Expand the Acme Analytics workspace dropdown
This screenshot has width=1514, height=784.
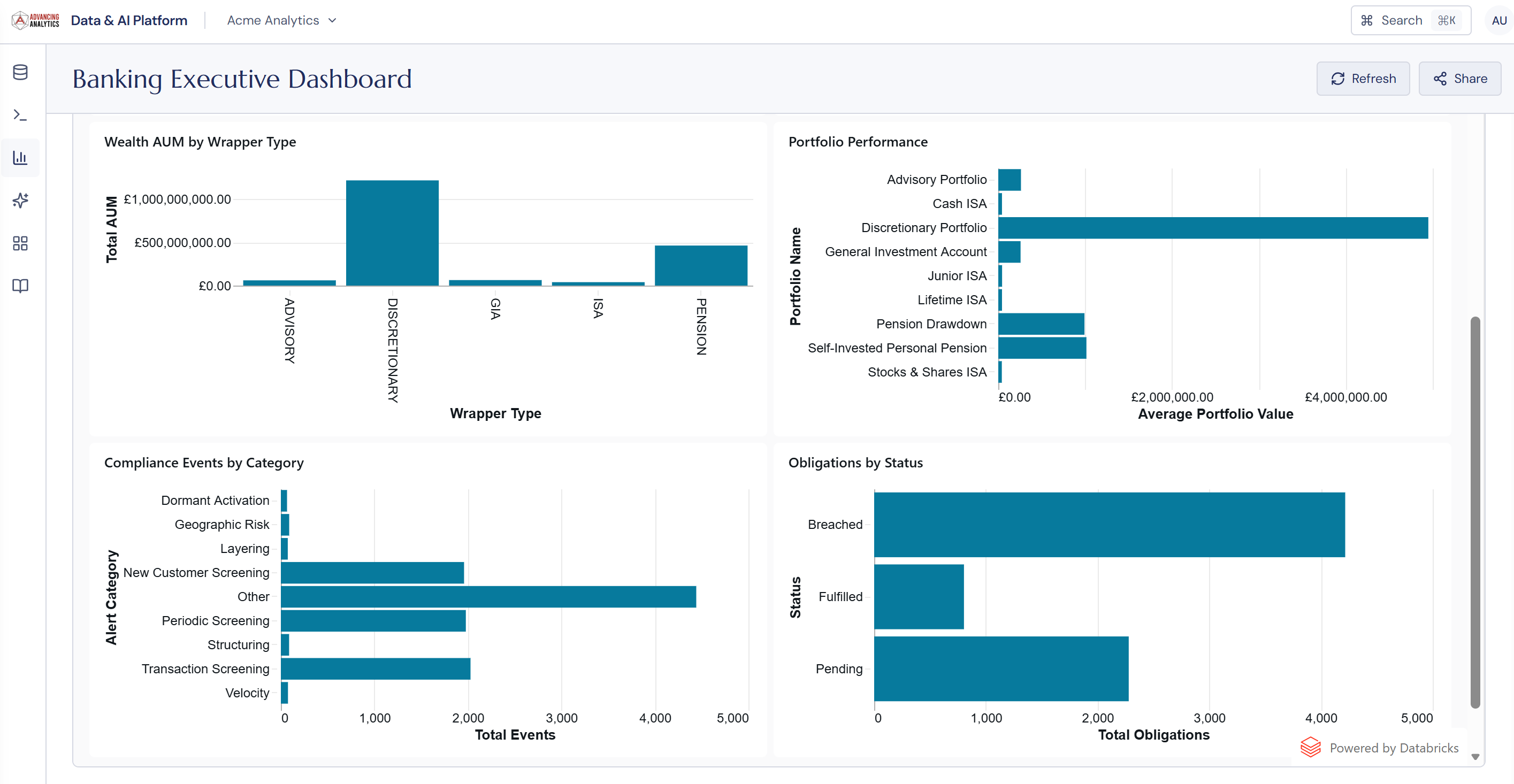pyautogui.click(x=282, y=20)
